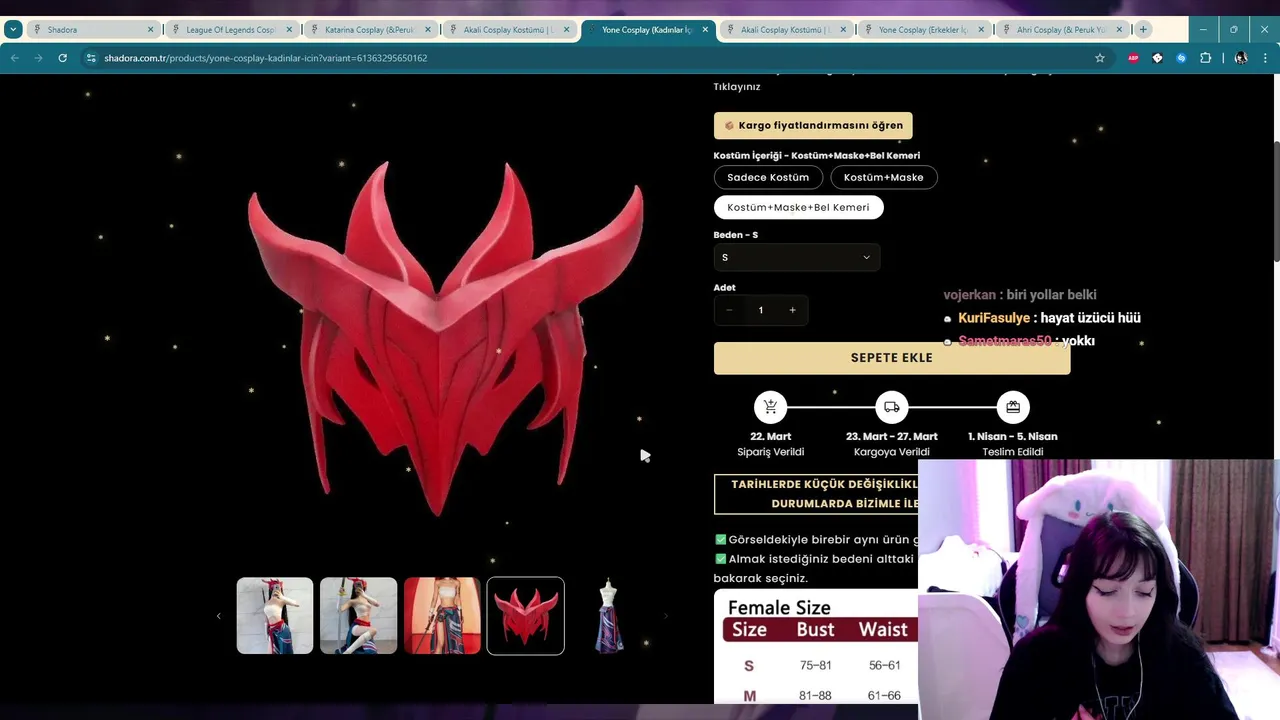The image size is (1280, 720).
Task: Click '22. Mart' order date text
Action: coord(771,436)
